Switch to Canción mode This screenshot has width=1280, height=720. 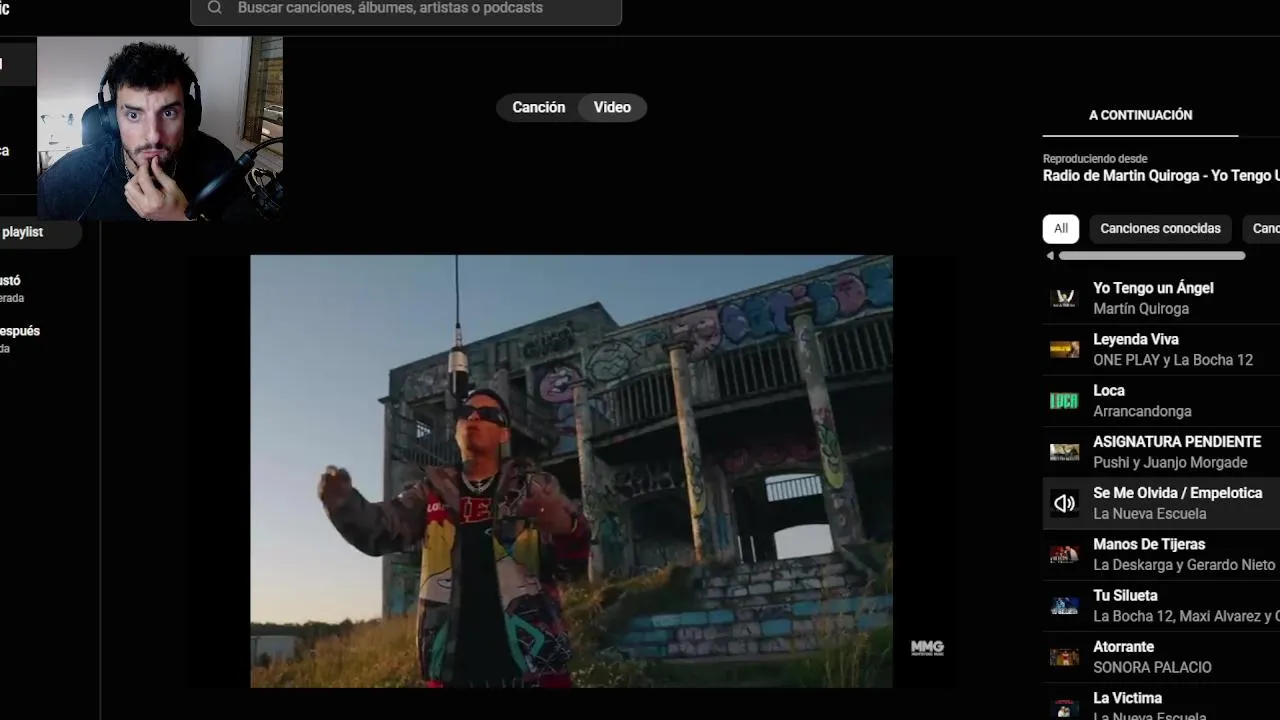539,107
